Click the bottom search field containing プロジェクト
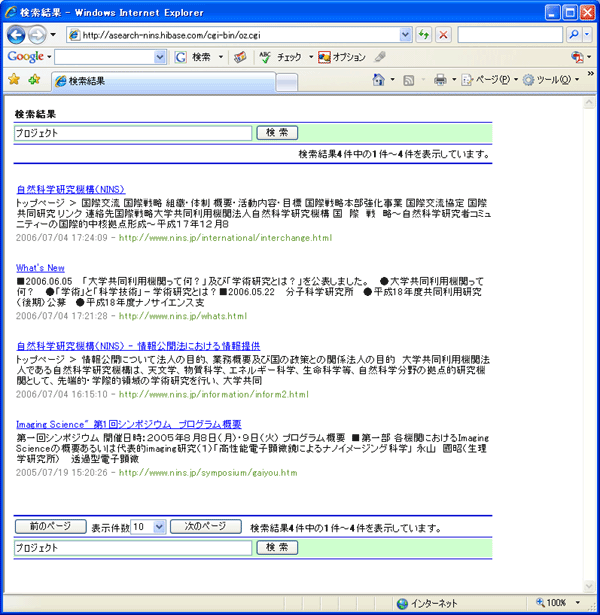This screenshot has width=600, height=615. [133, 548]
